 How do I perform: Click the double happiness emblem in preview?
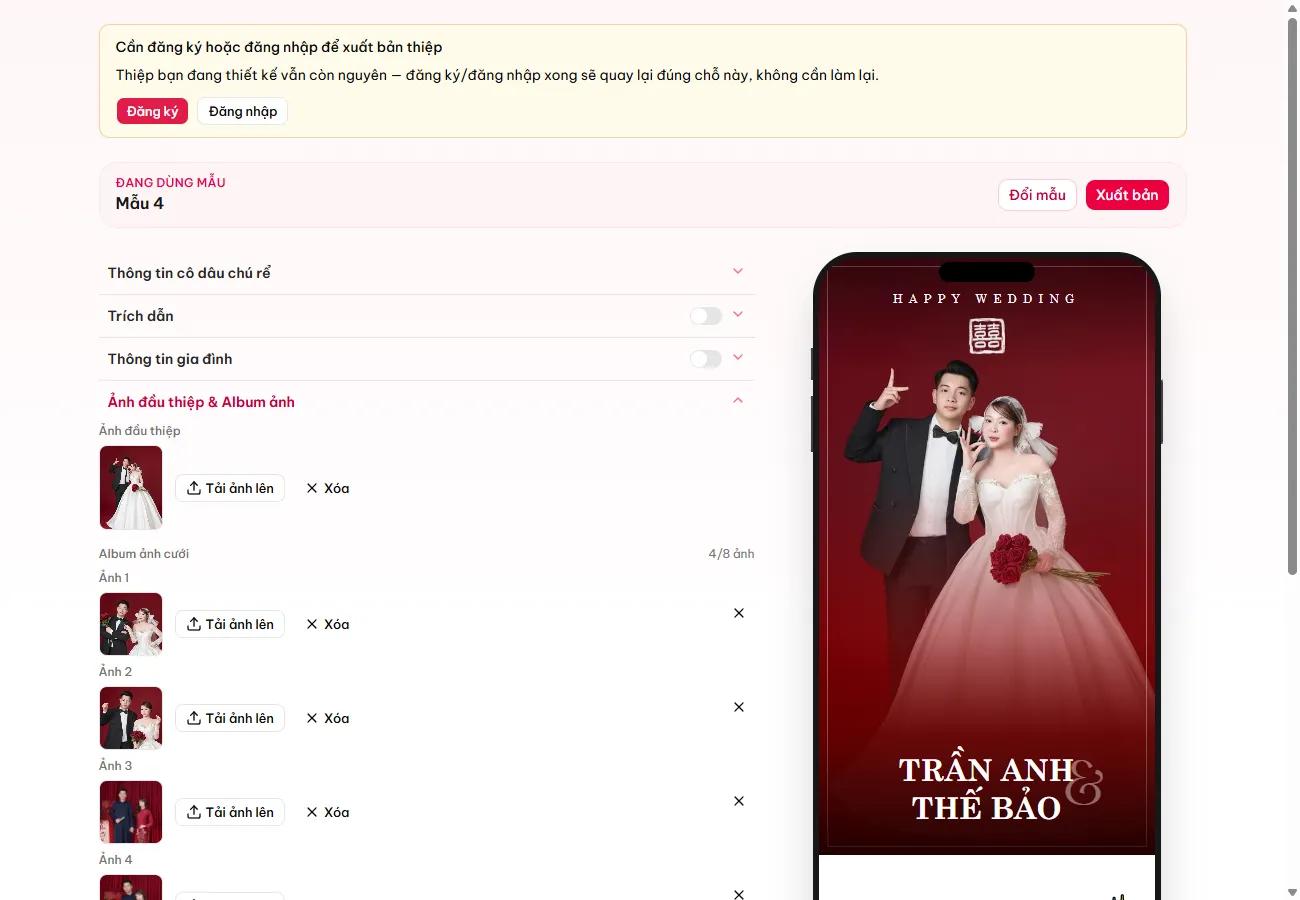[987, 336]
